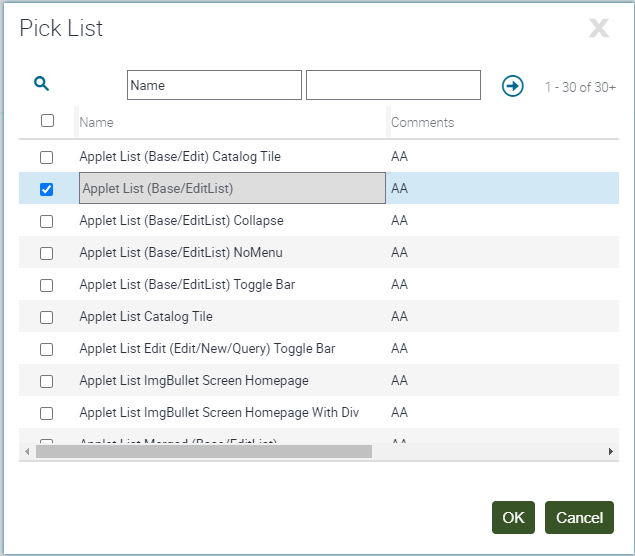Click the magnifying glass search icon
Screen dimensions: 635x556
(42, 85)
